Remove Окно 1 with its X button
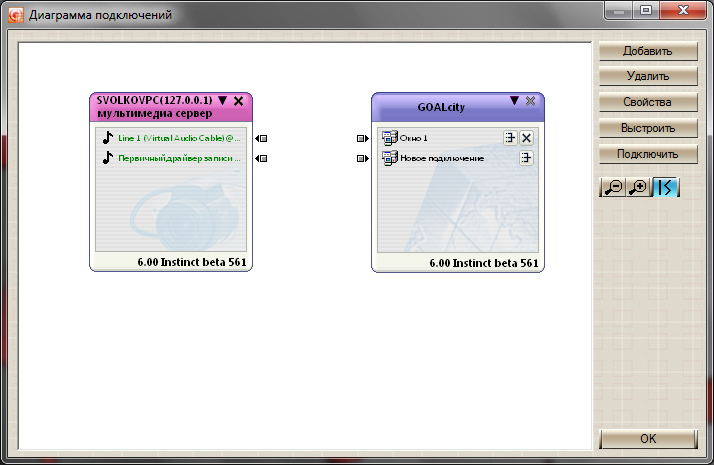 click(x=526, y=138)
